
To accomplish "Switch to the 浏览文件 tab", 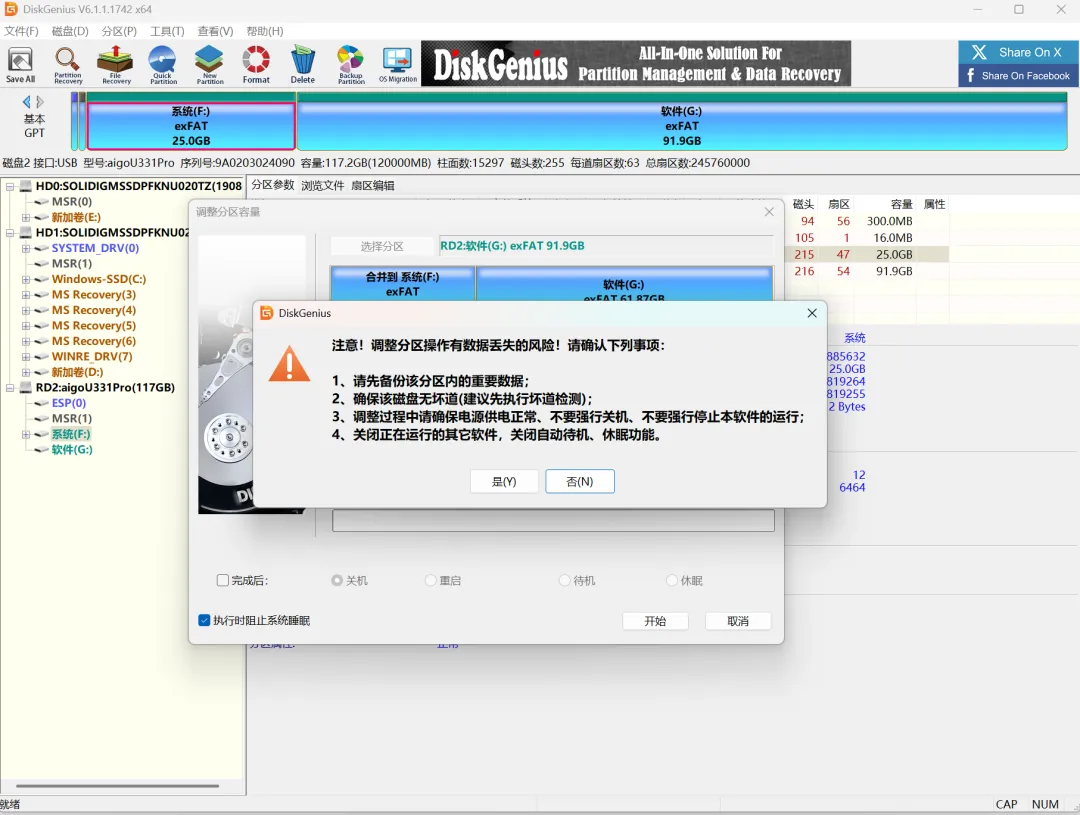I will 322,185.
